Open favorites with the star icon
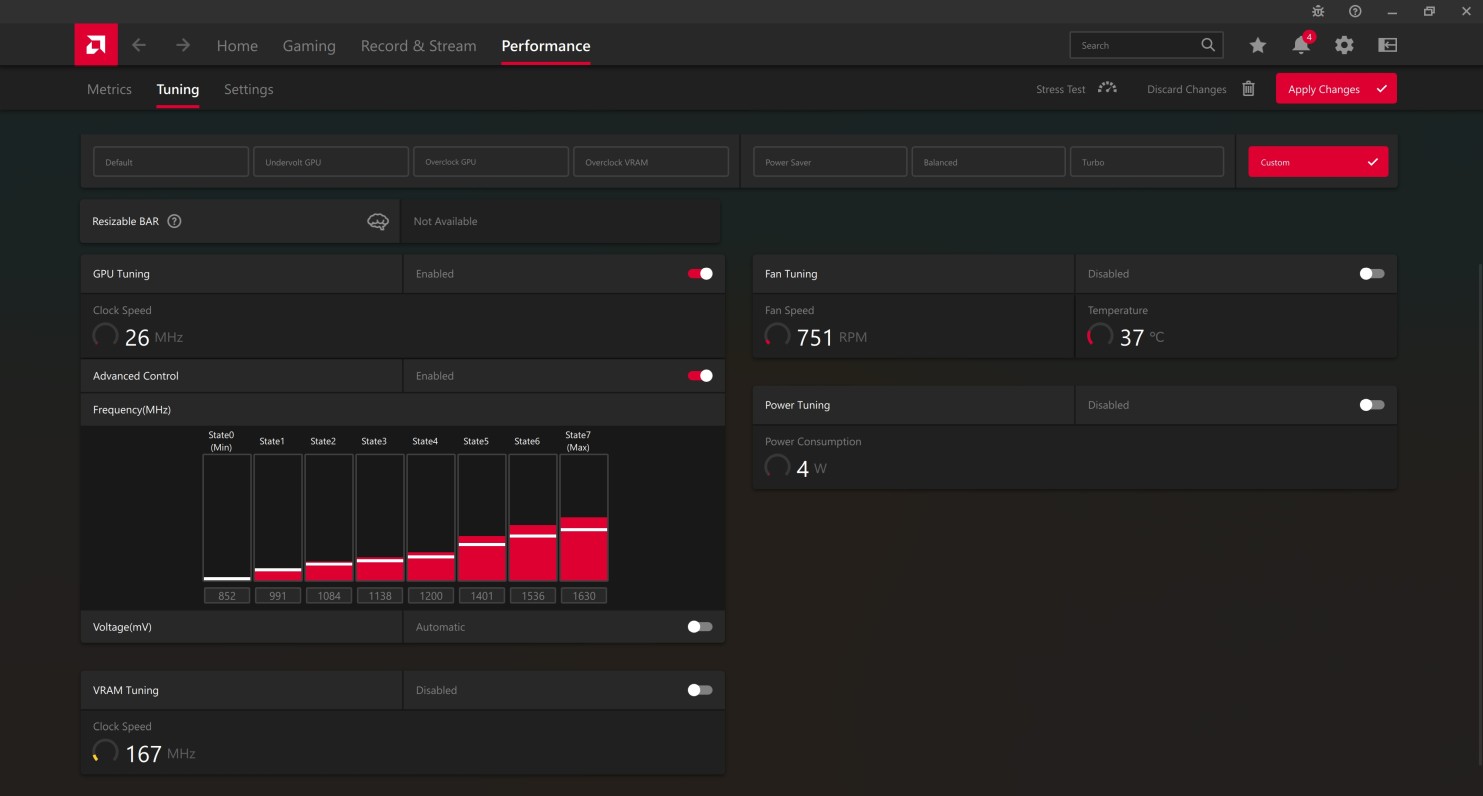This screenshot has height=796, width=1483. [x=1258, y=45]
